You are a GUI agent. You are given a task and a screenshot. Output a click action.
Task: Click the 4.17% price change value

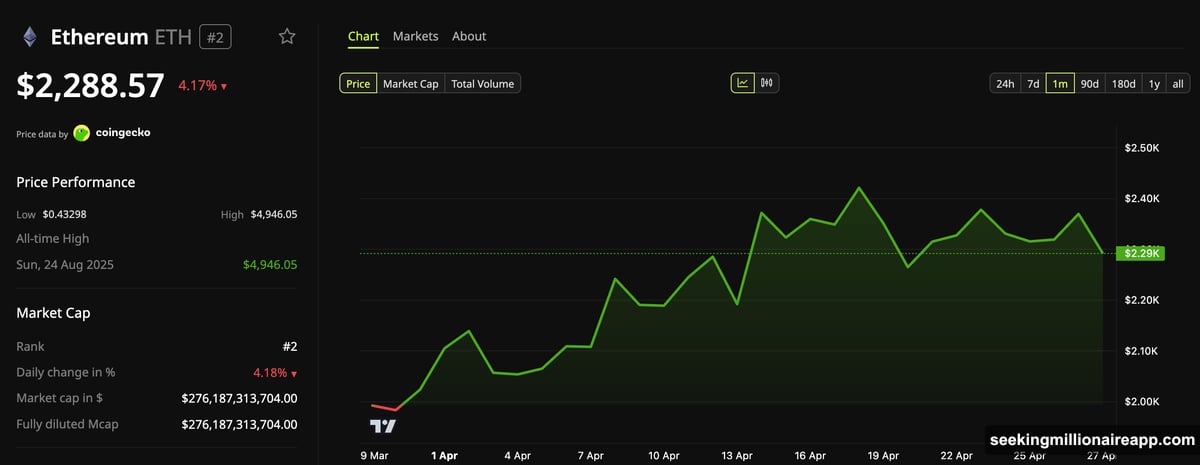click(x=197, y=86)
